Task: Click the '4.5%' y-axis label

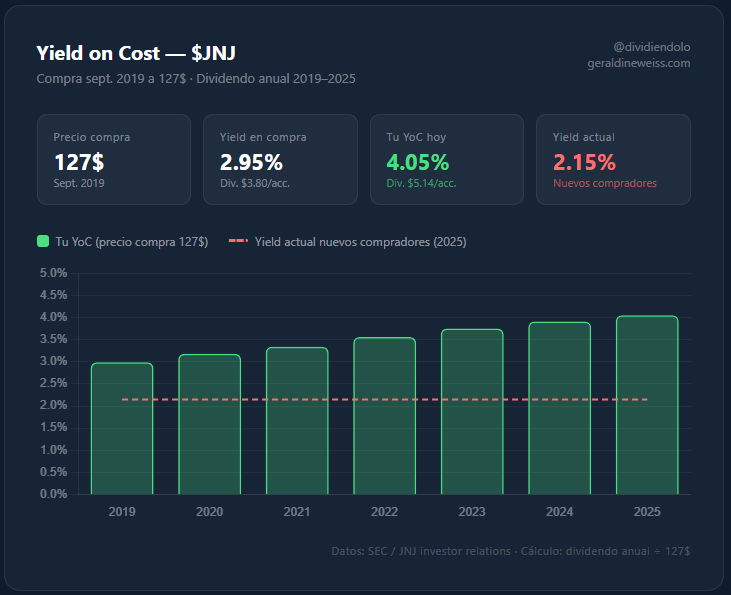Action: tap(54, 295)
